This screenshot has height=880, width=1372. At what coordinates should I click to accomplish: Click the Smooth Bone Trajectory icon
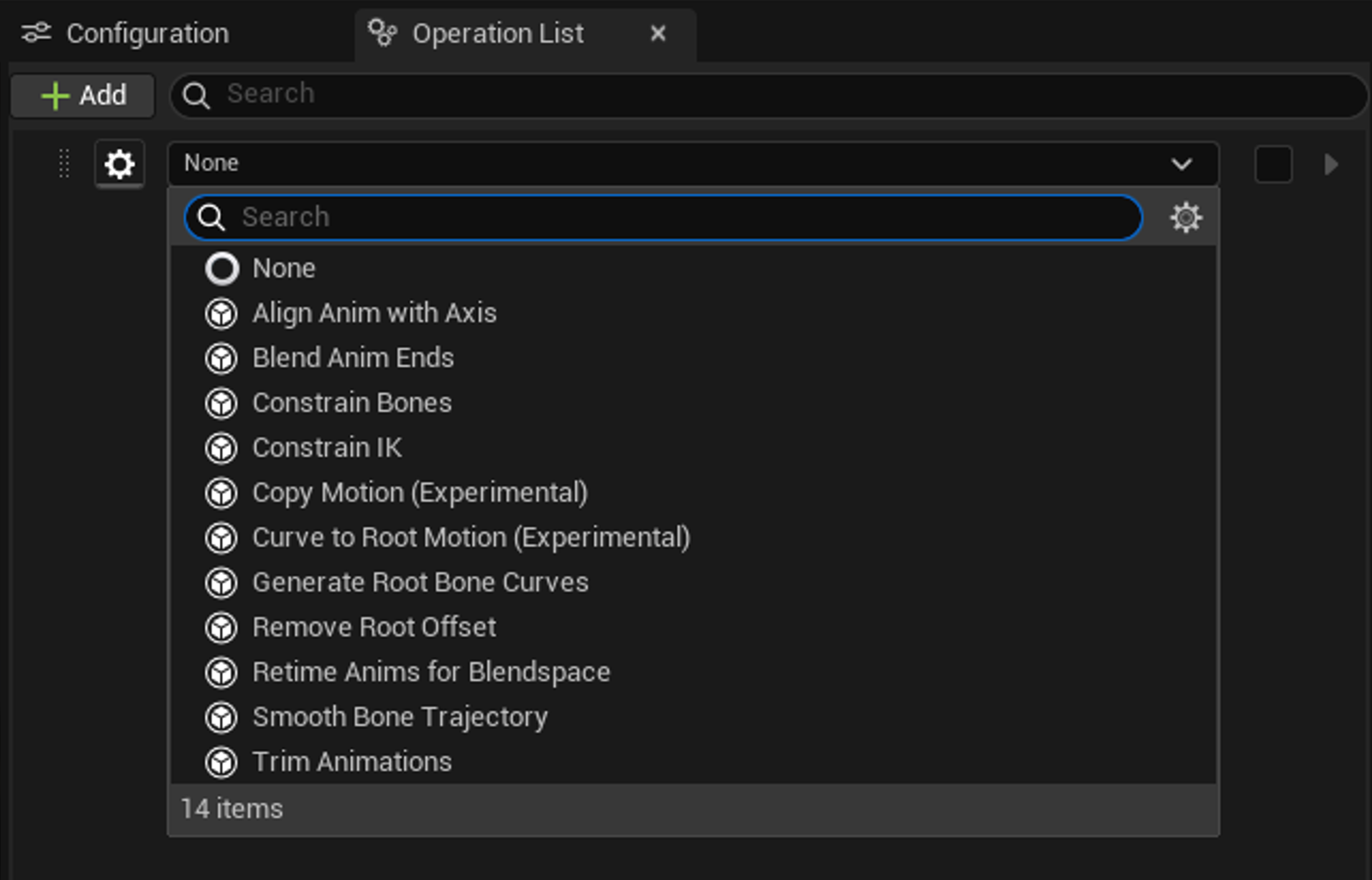221,717
